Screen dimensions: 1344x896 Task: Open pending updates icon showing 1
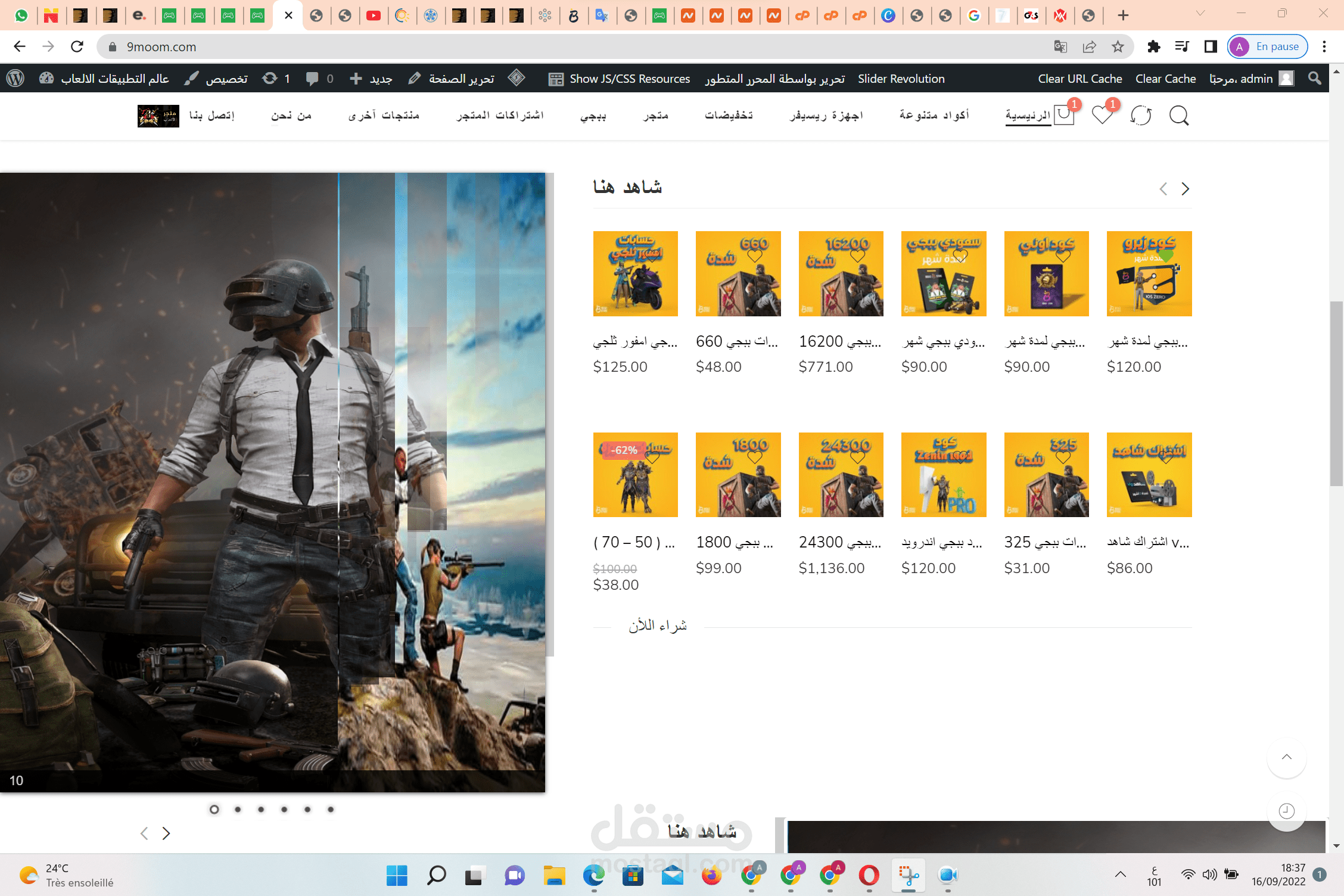point(270,79)
